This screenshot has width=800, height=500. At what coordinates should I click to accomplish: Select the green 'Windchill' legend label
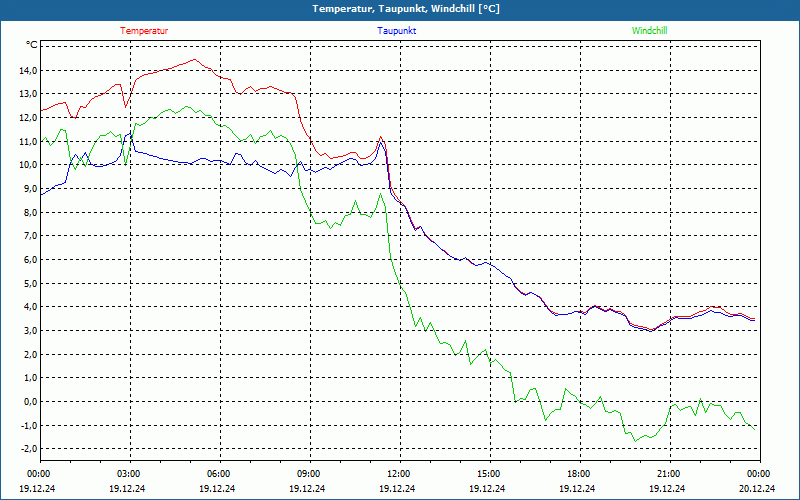649,31
